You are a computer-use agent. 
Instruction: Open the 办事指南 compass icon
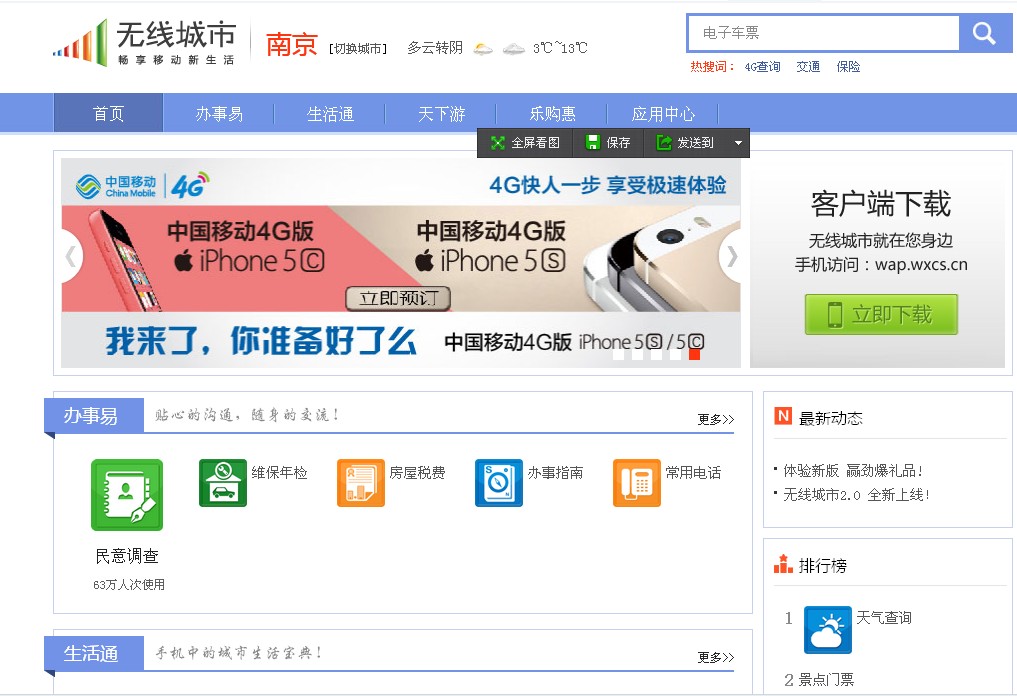tap(499, 483)
